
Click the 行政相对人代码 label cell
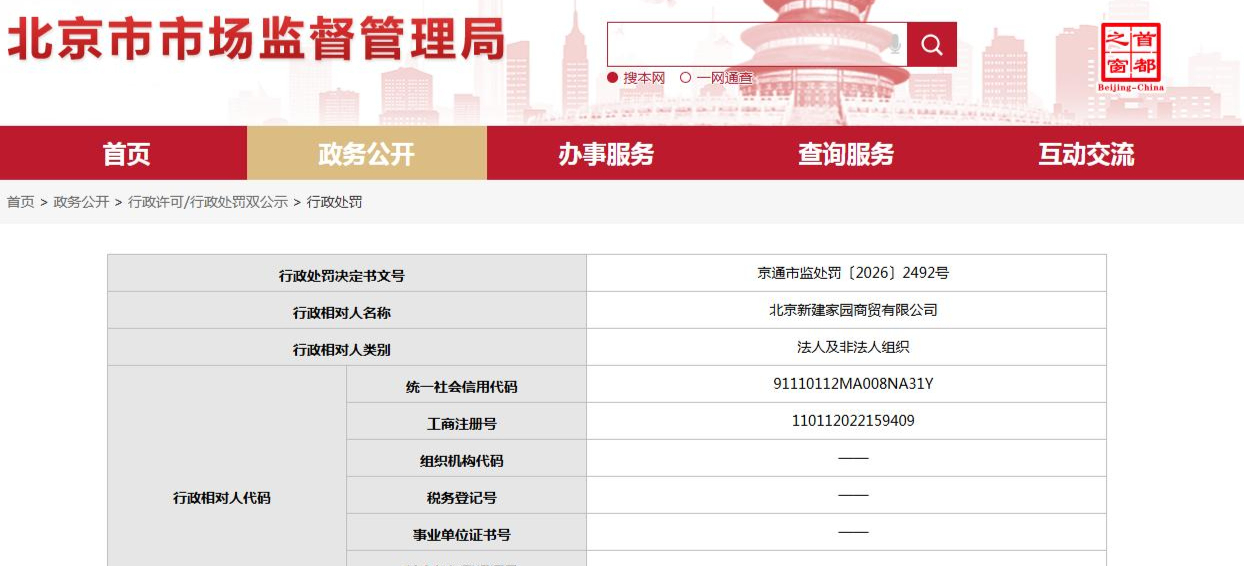[x=227, y=466]
